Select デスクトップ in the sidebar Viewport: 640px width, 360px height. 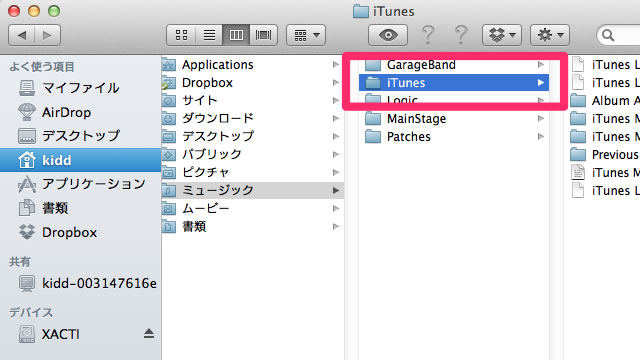tap(80, 136)
